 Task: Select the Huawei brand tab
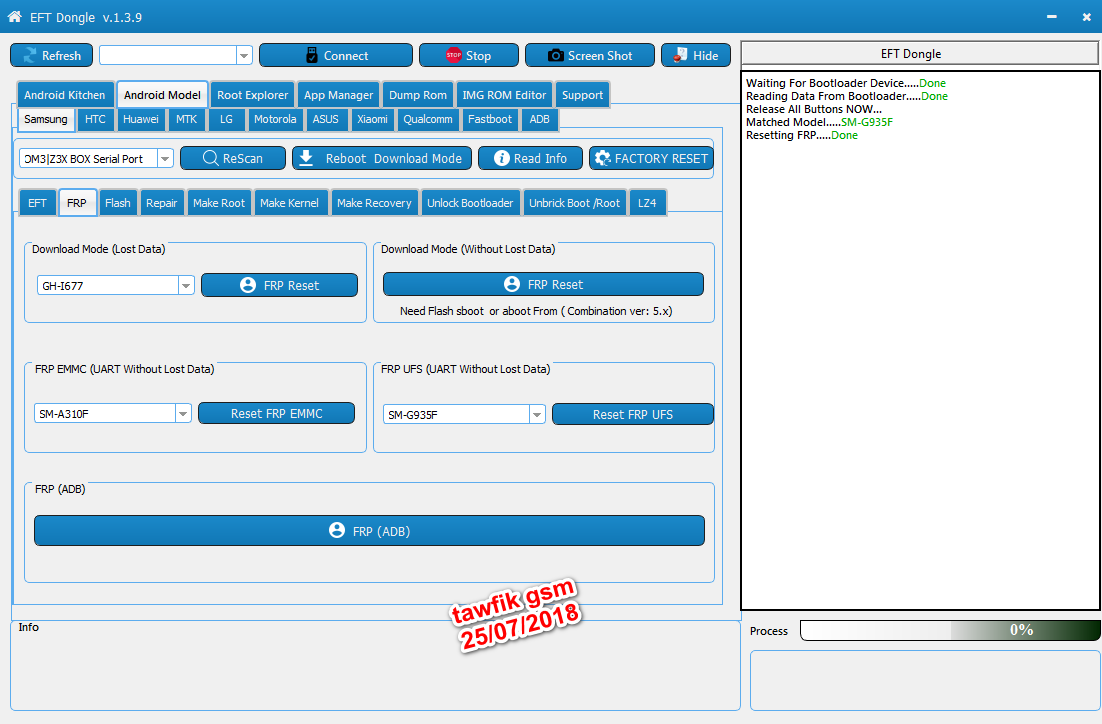click(141, 119)
